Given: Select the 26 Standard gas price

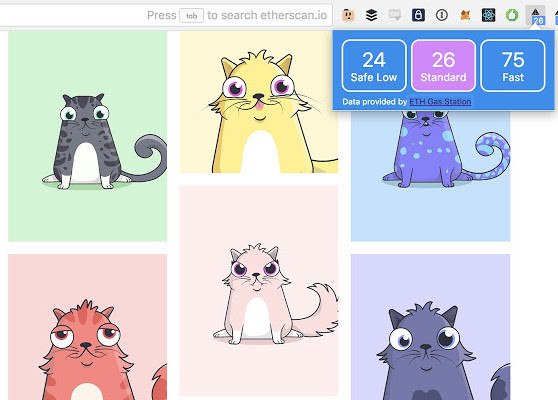Looking at the screenshot, I should point(443,66).
